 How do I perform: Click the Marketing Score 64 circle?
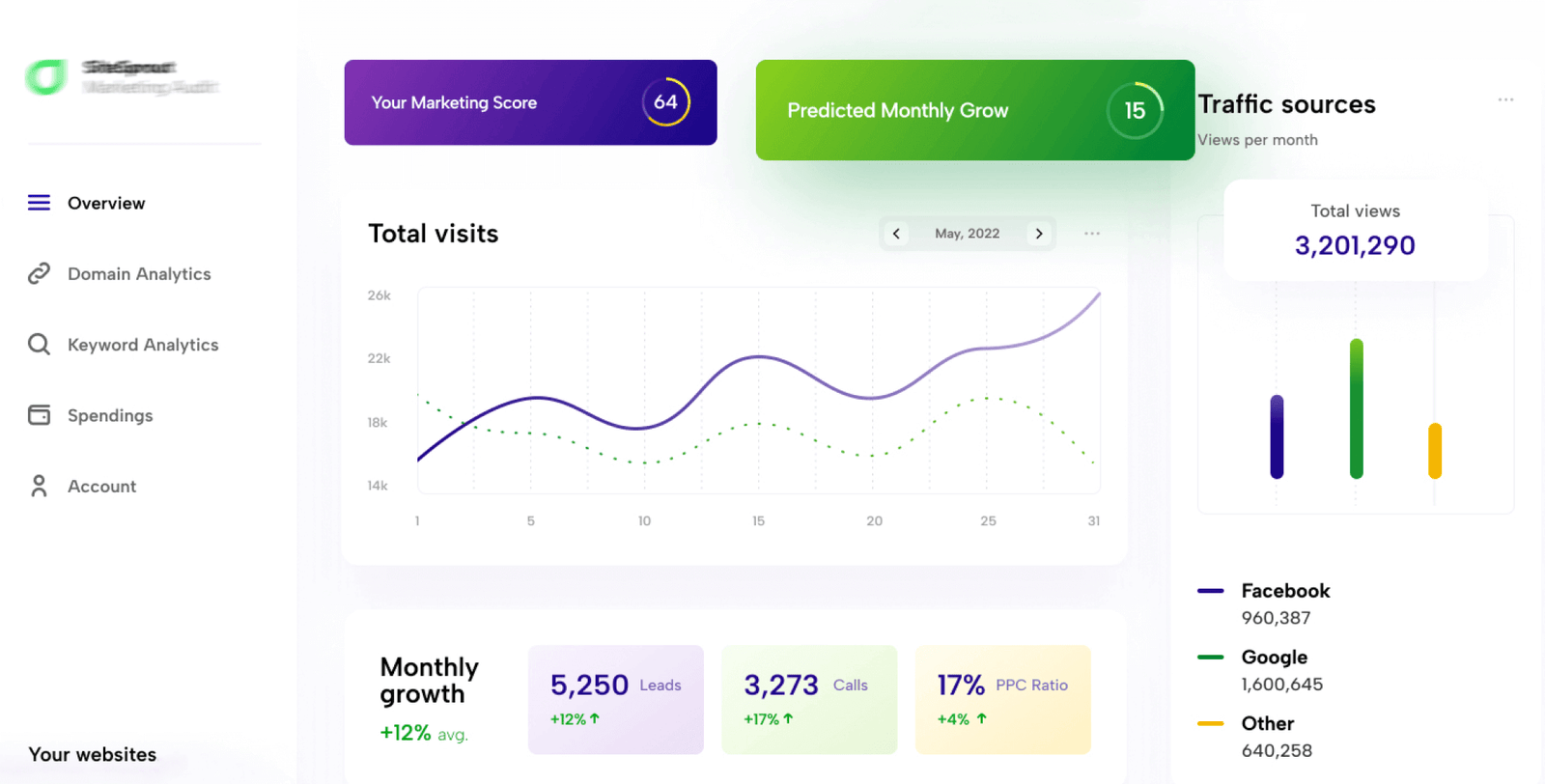[665, 102]
